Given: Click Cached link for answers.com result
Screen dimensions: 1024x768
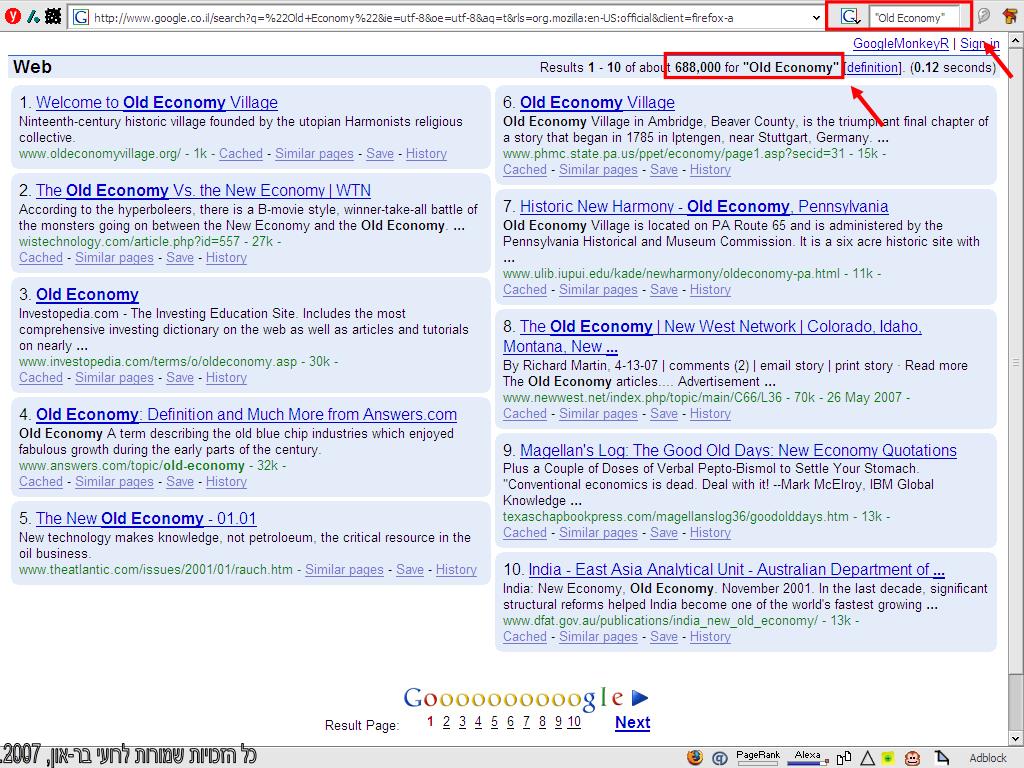Looking at the screenshot, I should coord(40,481).
